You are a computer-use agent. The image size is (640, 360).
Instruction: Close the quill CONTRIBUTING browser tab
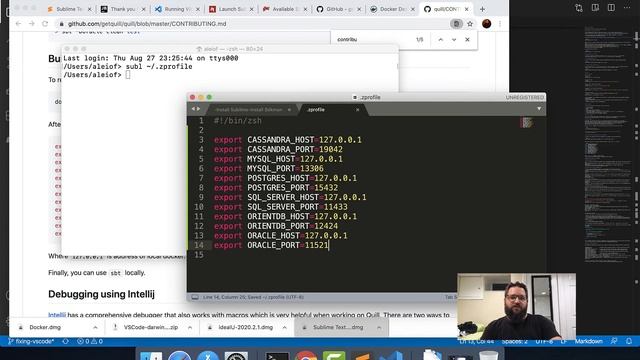coord(467,9)
